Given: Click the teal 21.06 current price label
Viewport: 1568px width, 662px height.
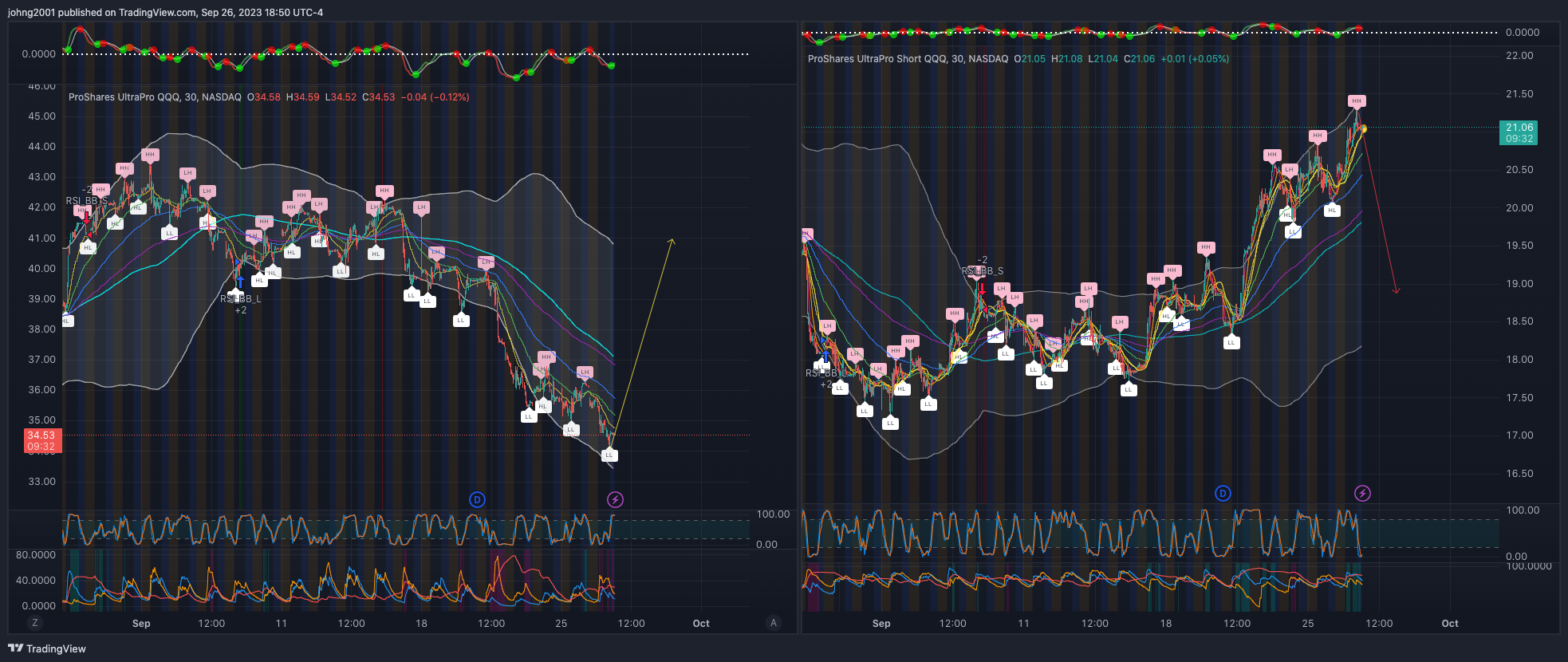Looking at the screenshot, I should [1519, 132].
